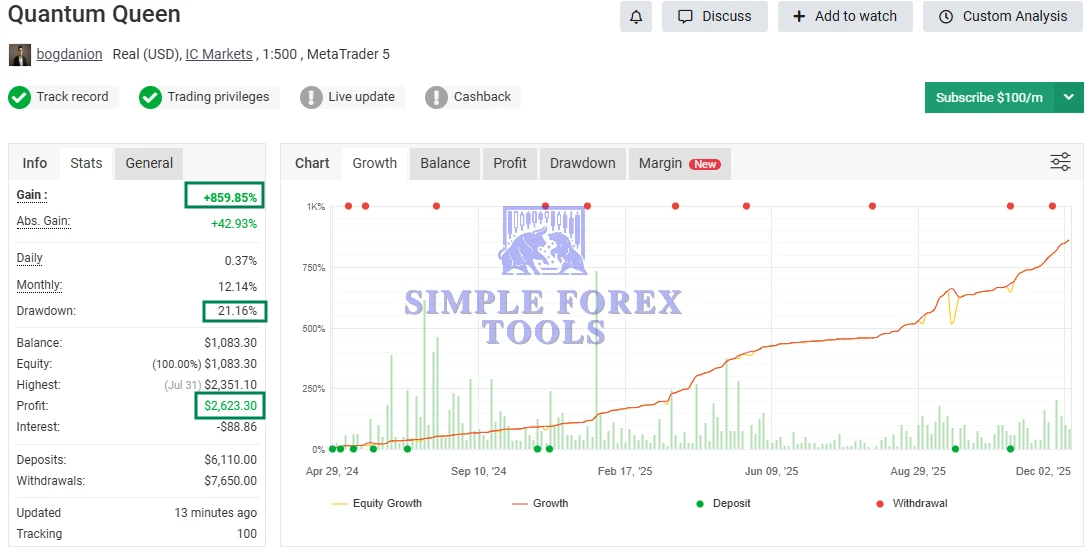Click the Add to watch button
The width and height of the screenshot is (1087, 557).
coord(845,16)
